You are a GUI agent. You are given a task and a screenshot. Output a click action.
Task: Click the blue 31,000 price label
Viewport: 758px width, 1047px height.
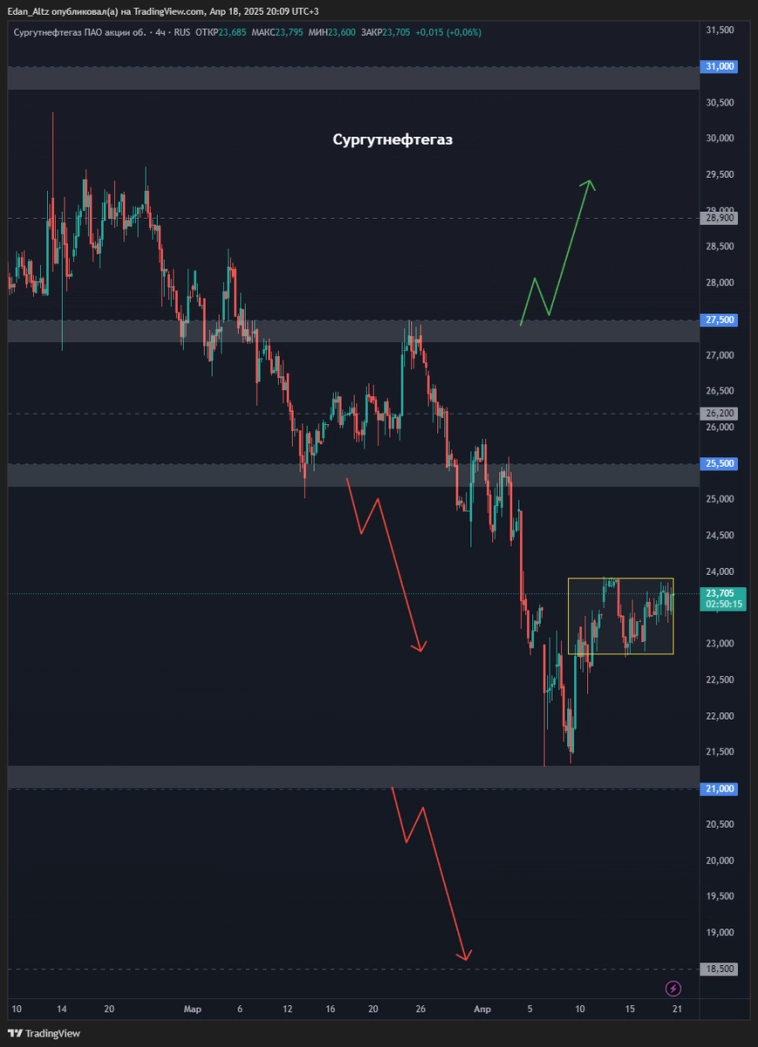pyautogui.click(x=720, y=66)
